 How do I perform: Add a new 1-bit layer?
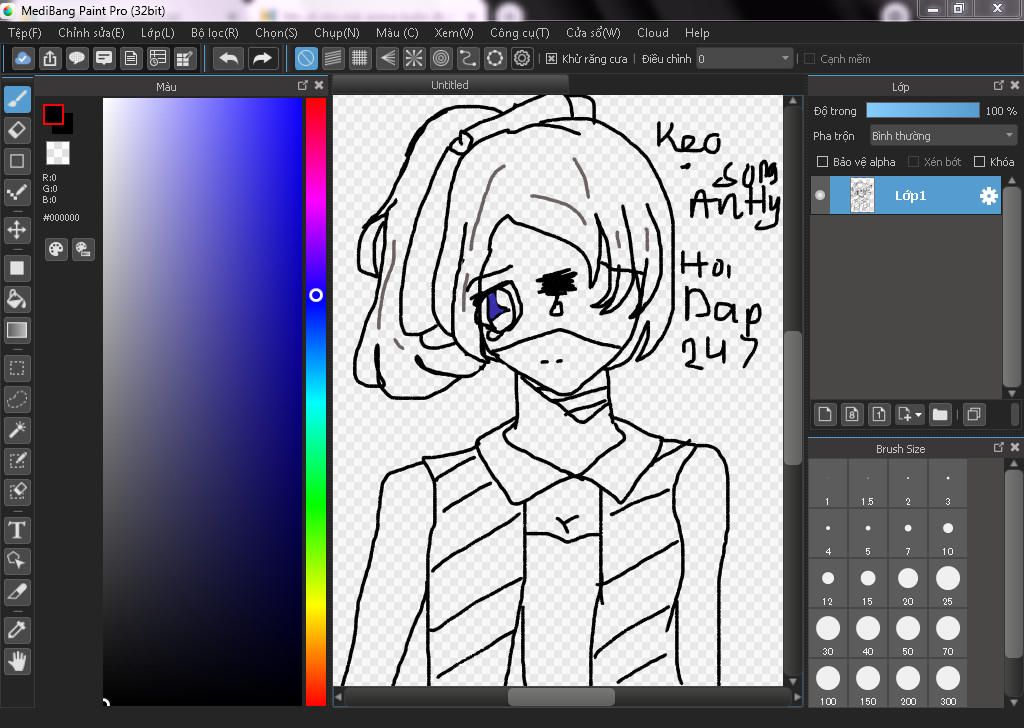[x=879, y=415]
